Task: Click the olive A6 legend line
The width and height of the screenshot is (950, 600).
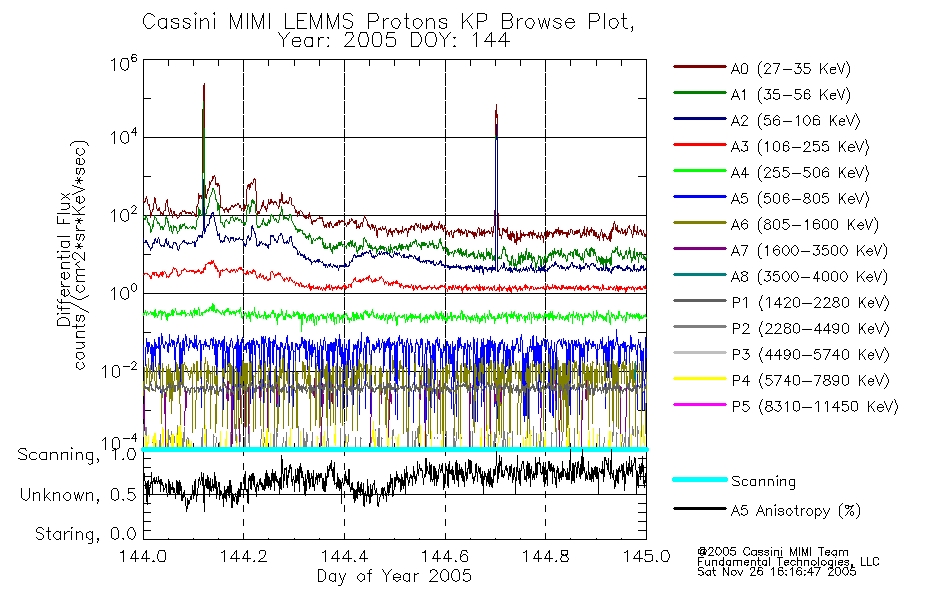Action: [x=699, y=223]
